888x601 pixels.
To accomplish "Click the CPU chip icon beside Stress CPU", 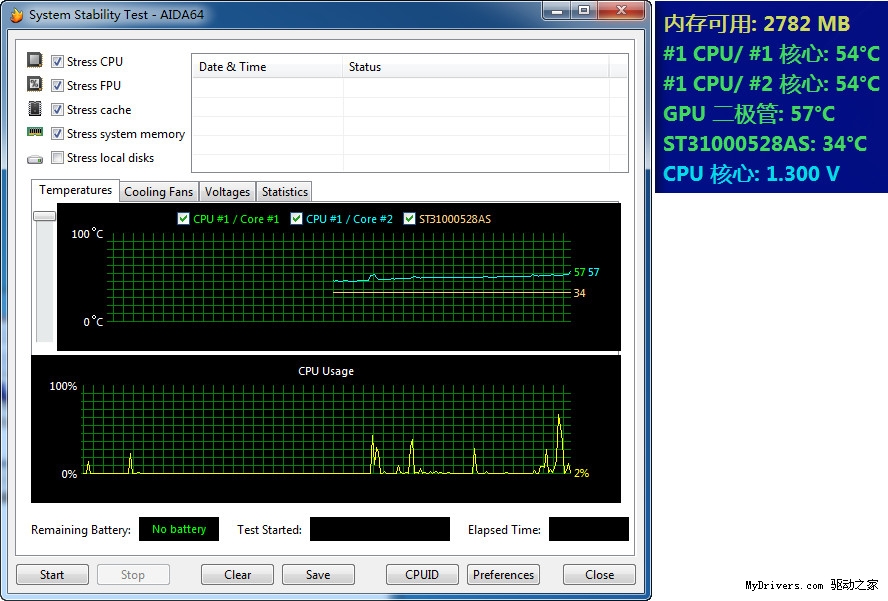I will point(35,61).
